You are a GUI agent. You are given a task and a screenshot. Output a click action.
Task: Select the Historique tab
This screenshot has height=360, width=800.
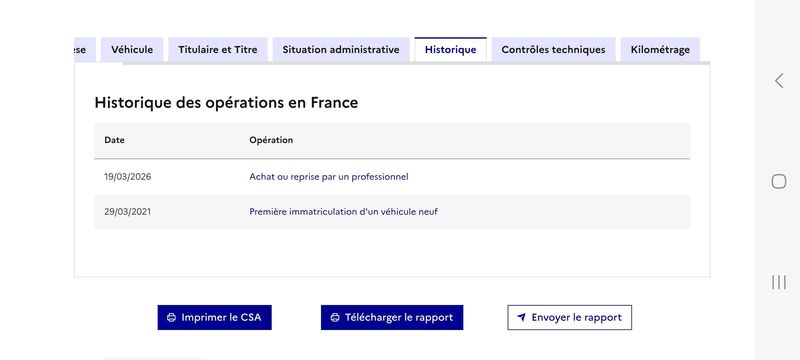pos(451,49)
